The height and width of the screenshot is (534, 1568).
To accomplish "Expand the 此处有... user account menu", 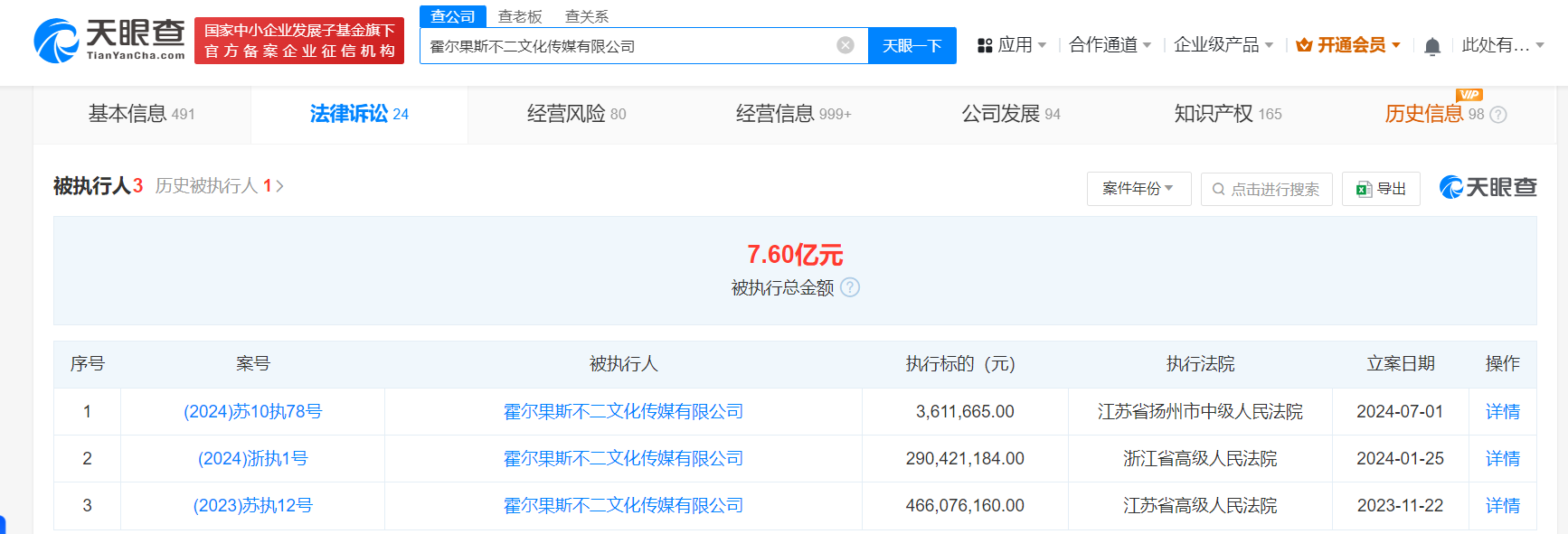I will (1502, 45).
